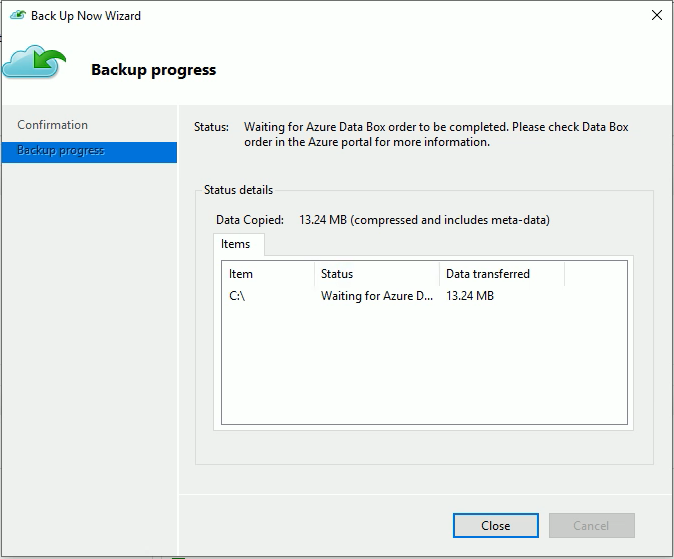The image size is (674, 559).
Task: Click the Backup progress heading
Action: click(x=153, y=70)
